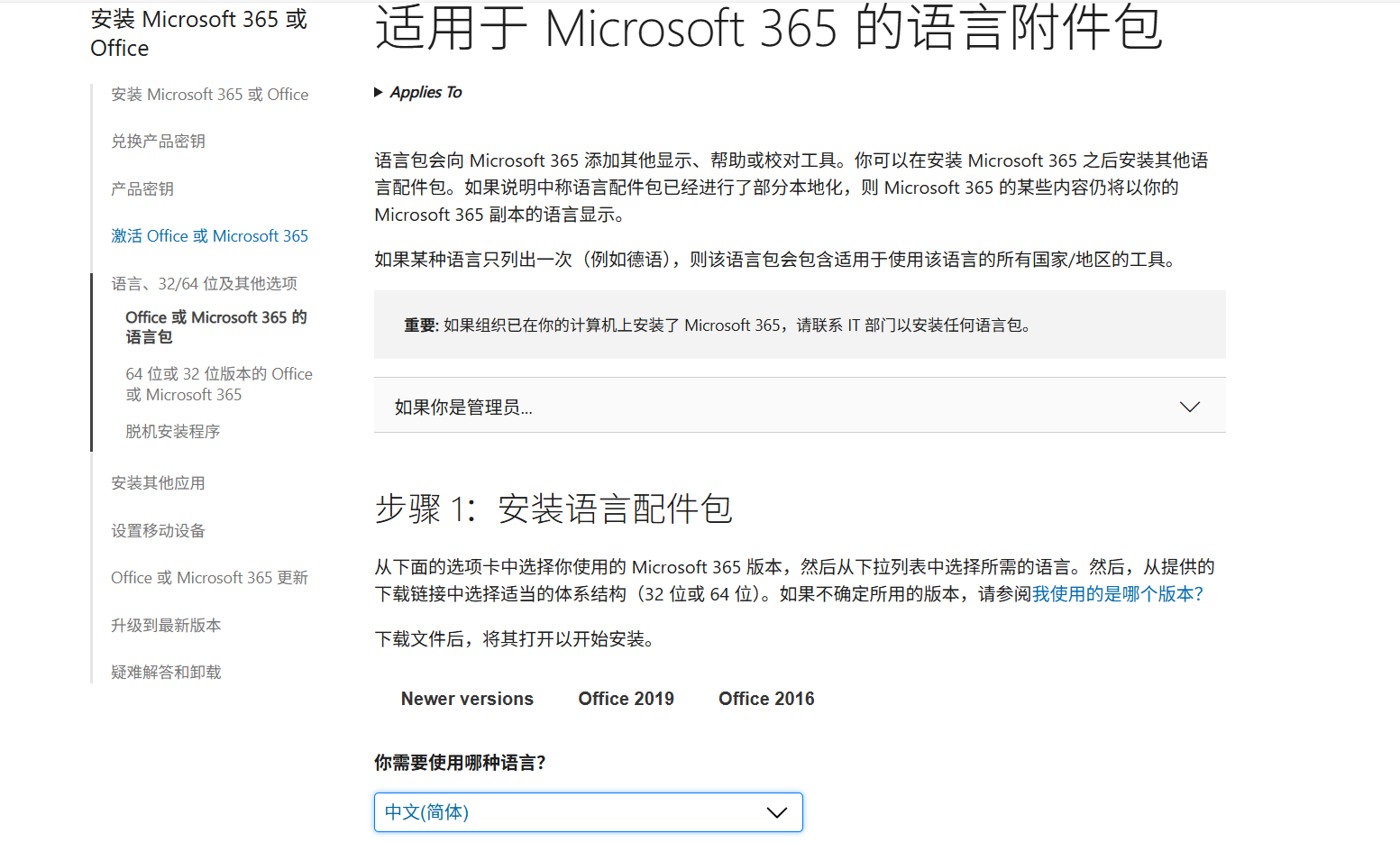Switch to the Office 2019 tab

pyautogui.click(x=626, y=699)
